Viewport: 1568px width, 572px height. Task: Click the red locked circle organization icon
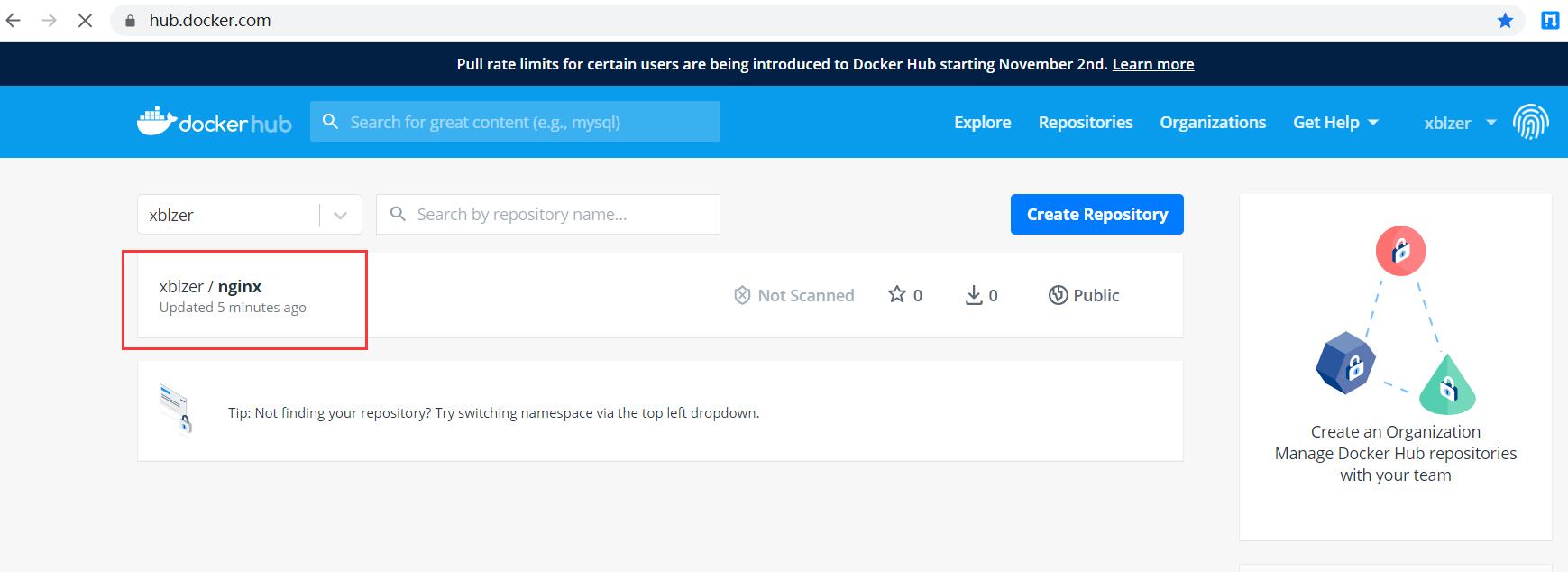pos(1400,251)
